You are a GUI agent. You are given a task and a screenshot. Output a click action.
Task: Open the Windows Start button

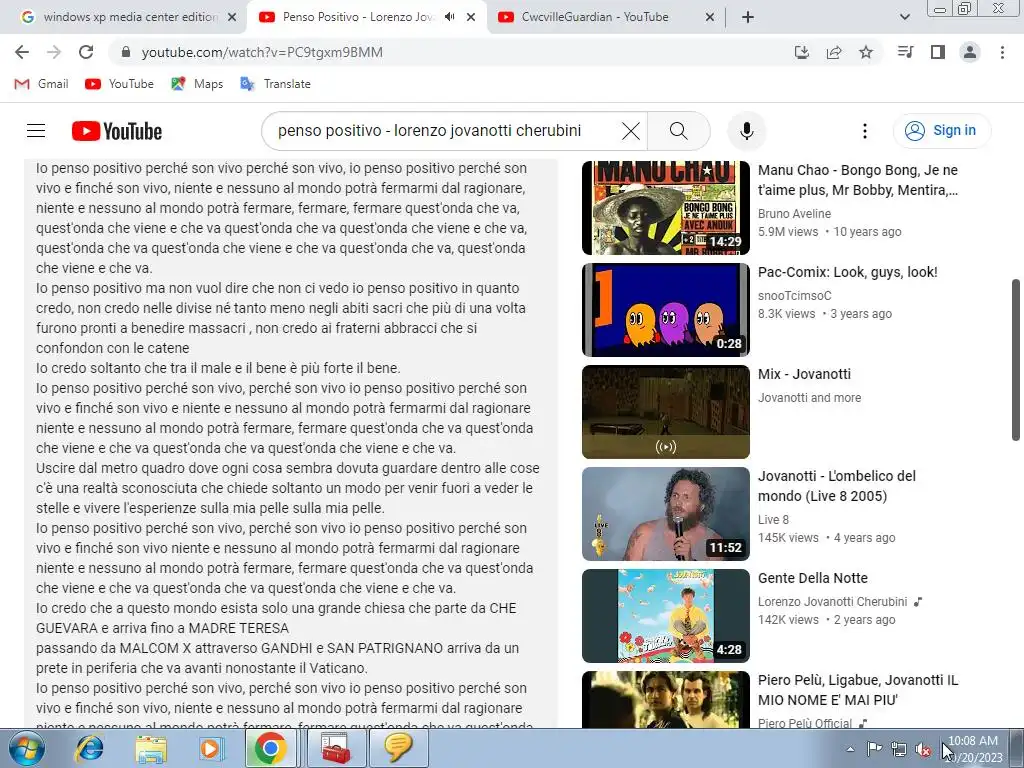coord(27,748)
